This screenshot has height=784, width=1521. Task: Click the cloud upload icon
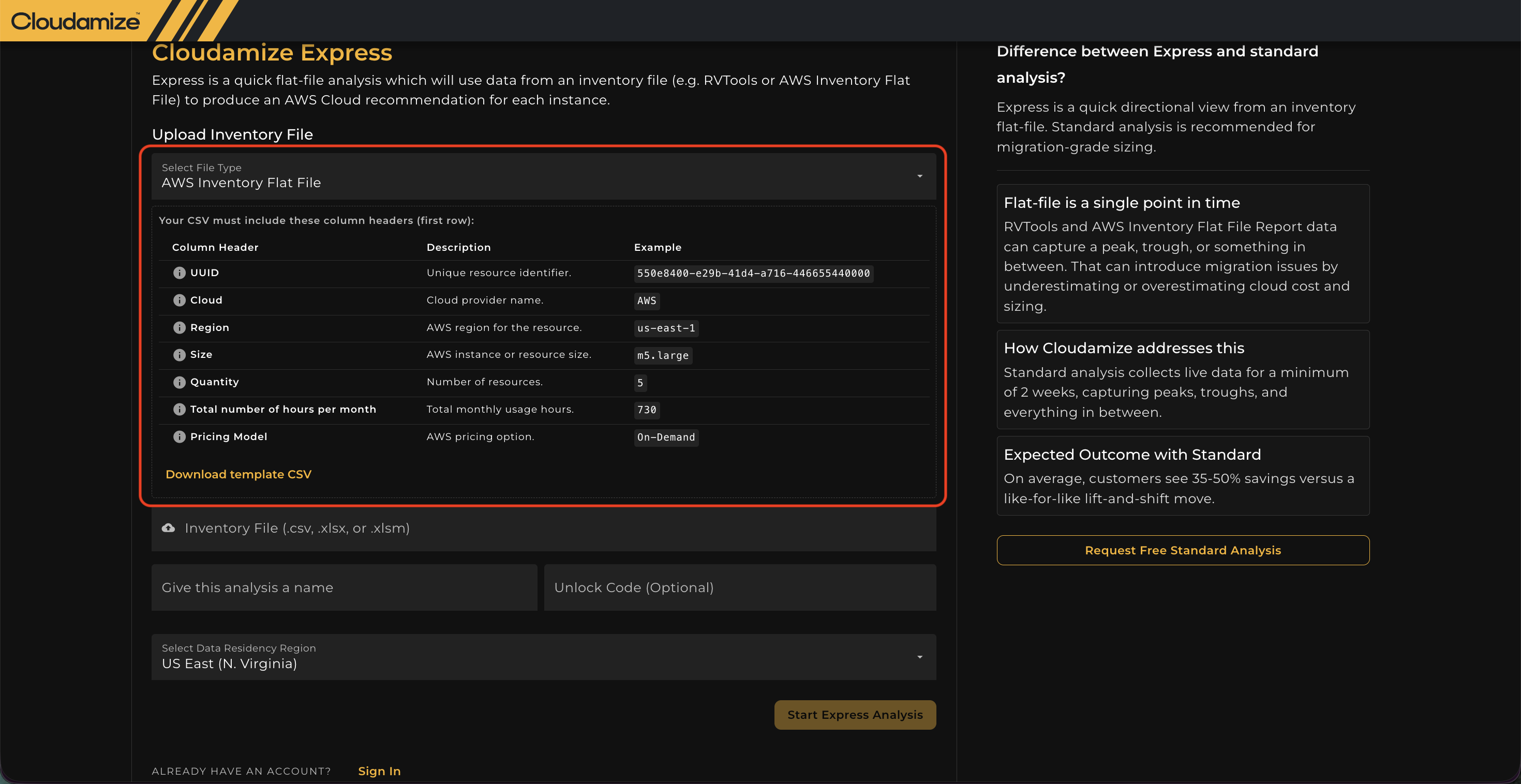(168, 528)
